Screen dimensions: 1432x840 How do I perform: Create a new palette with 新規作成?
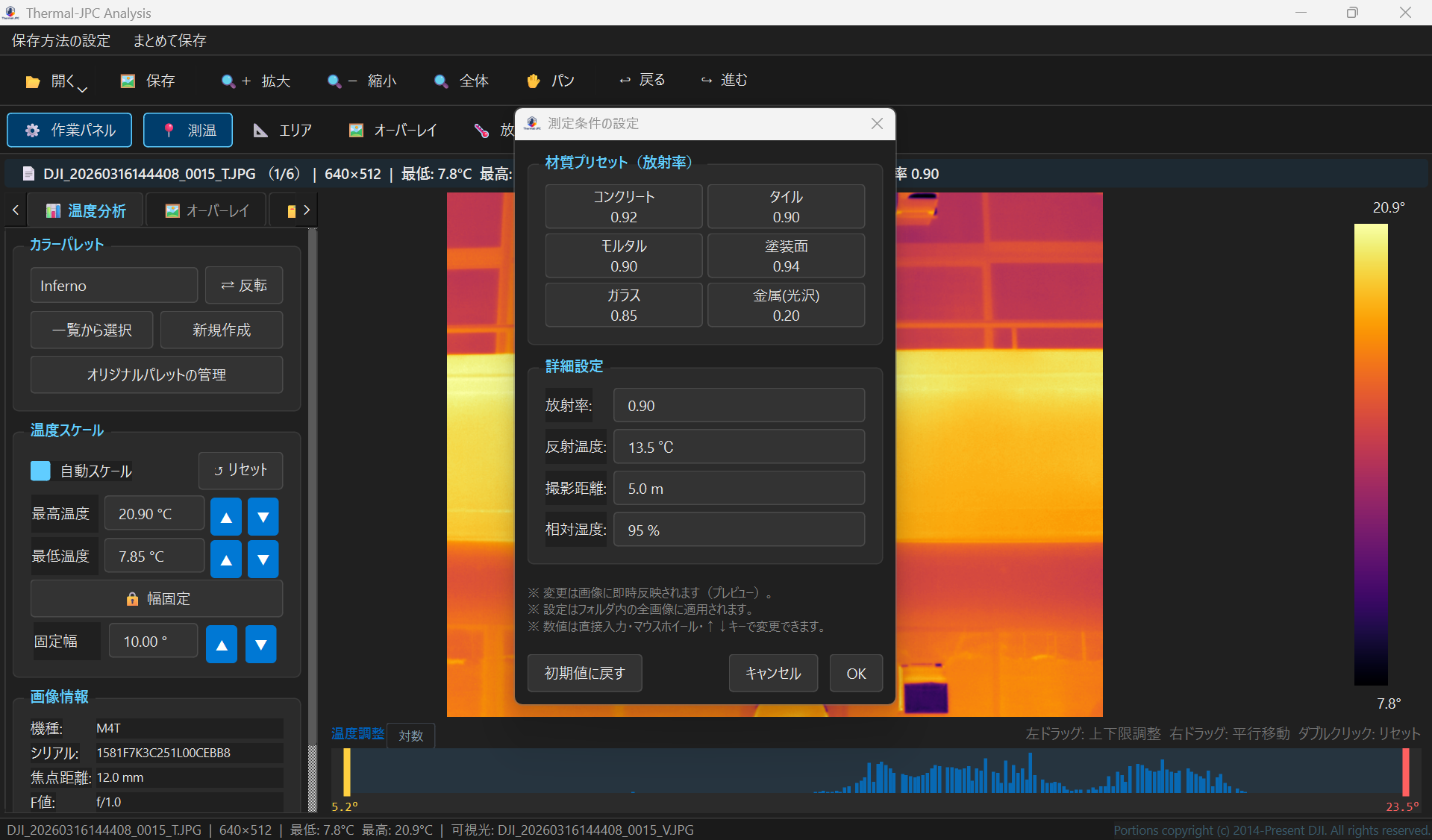click(x=222, y=330)
